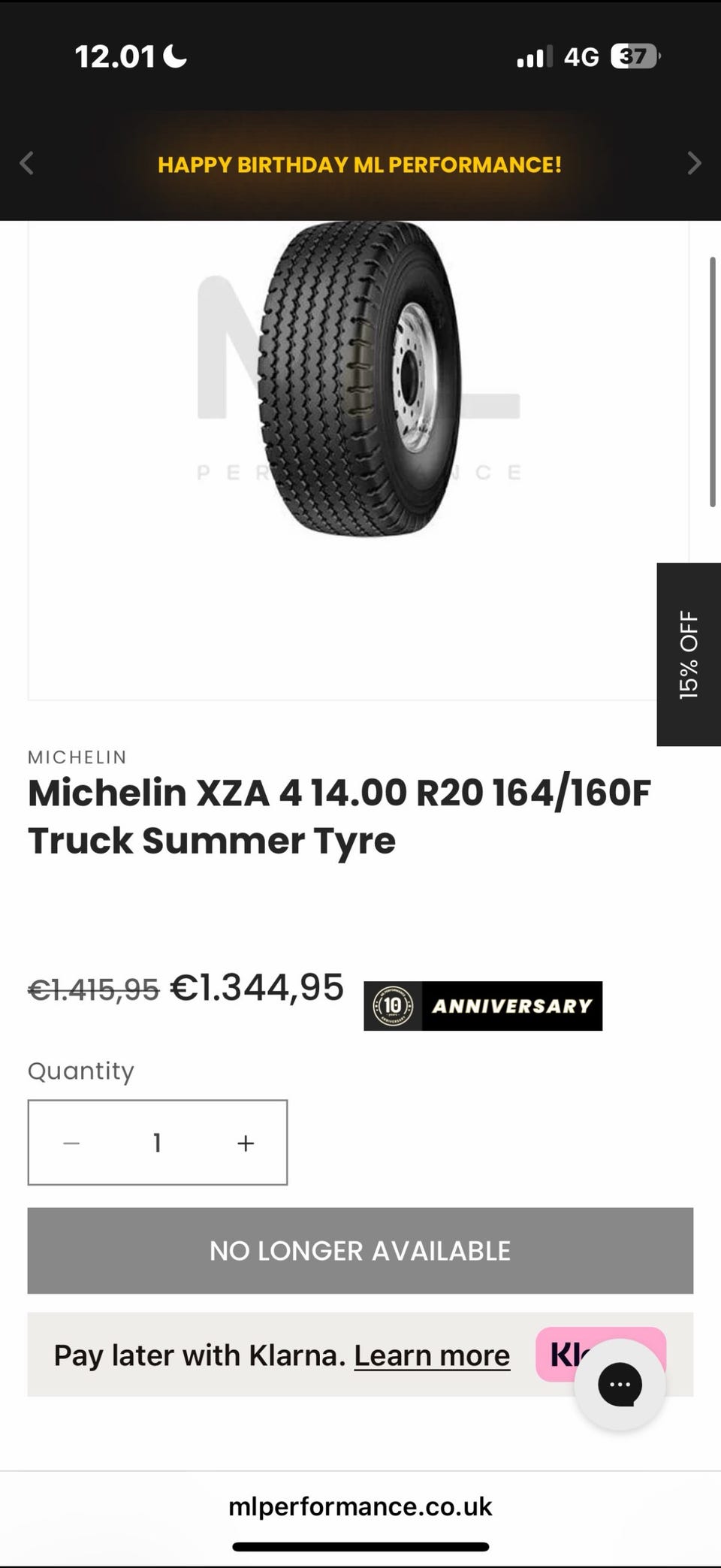Click the page scrollbar on right edge

[x=712, y=382]
